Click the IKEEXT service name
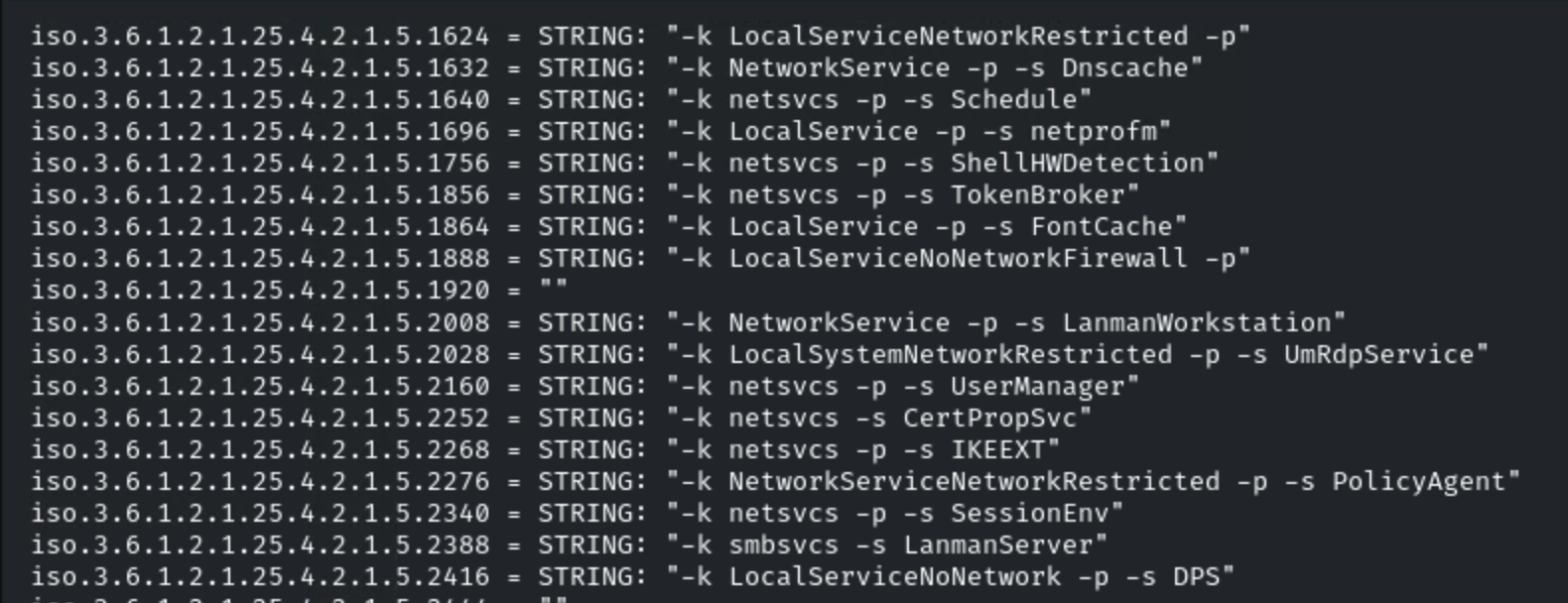1568x603 pixels. pyautogui.click(x=997, y=450)
